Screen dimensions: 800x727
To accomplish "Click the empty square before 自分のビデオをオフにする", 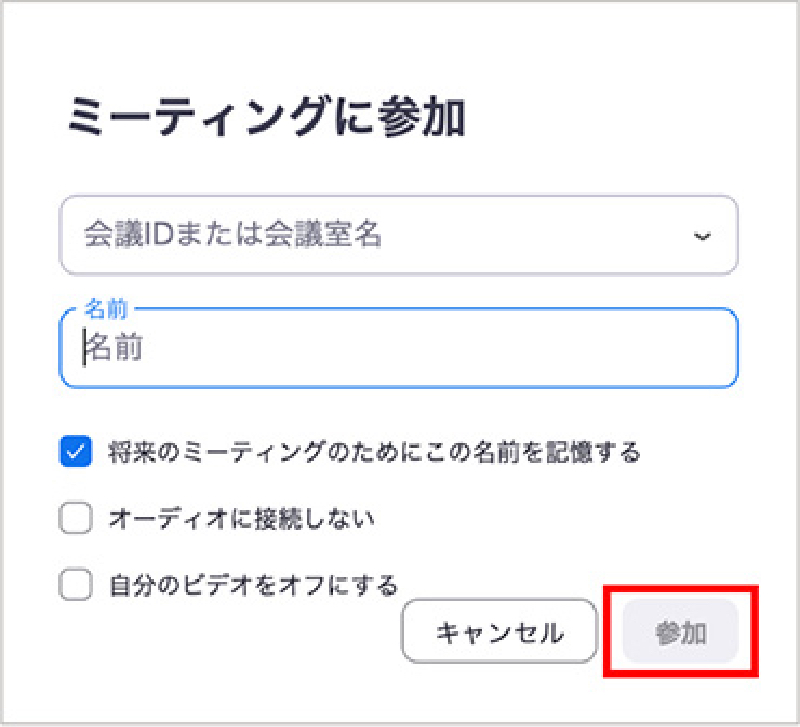I will pyautogui.click(x=76, y=584).
